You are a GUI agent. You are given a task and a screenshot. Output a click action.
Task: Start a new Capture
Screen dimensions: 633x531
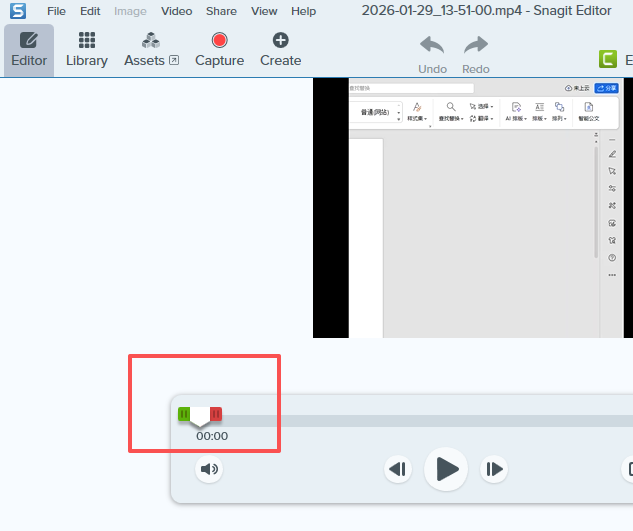click(219, 49)
